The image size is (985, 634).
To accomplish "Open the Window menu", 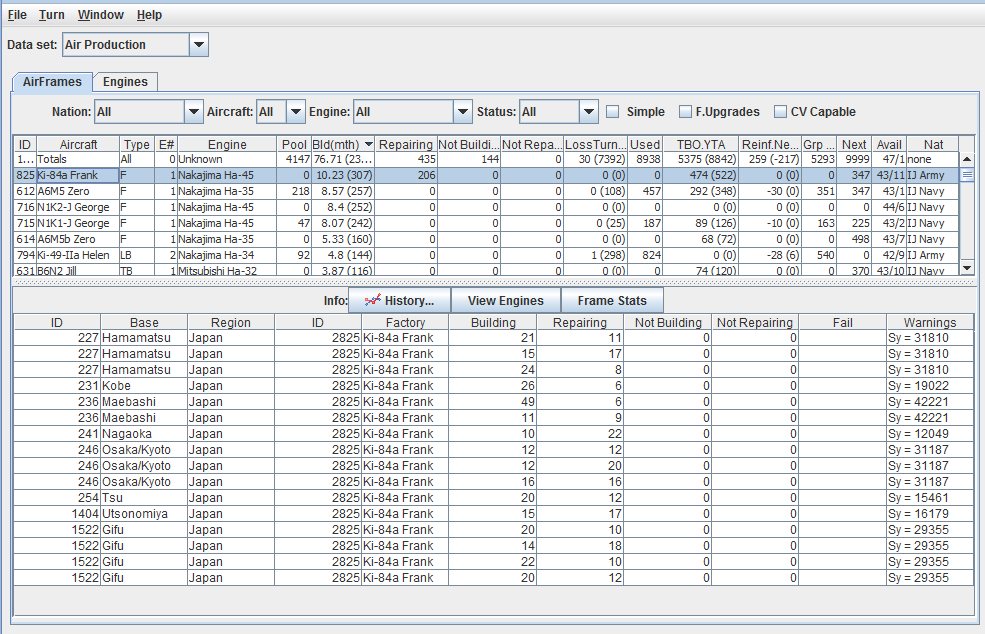I will (101, 14).
